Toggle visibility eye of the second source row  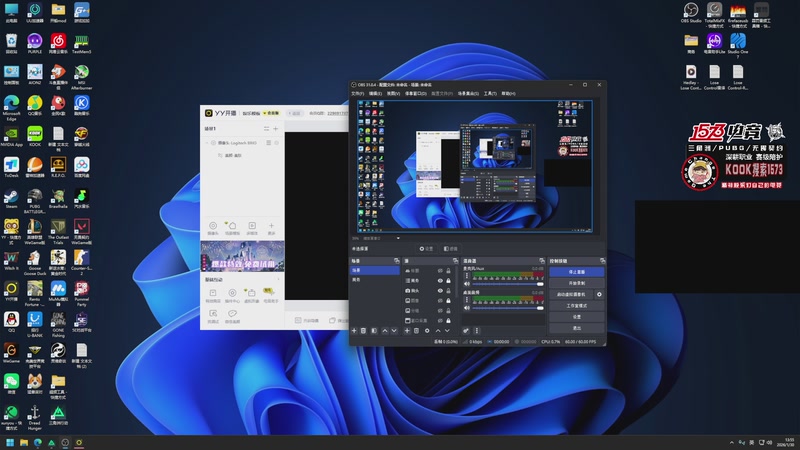(440, 281)
